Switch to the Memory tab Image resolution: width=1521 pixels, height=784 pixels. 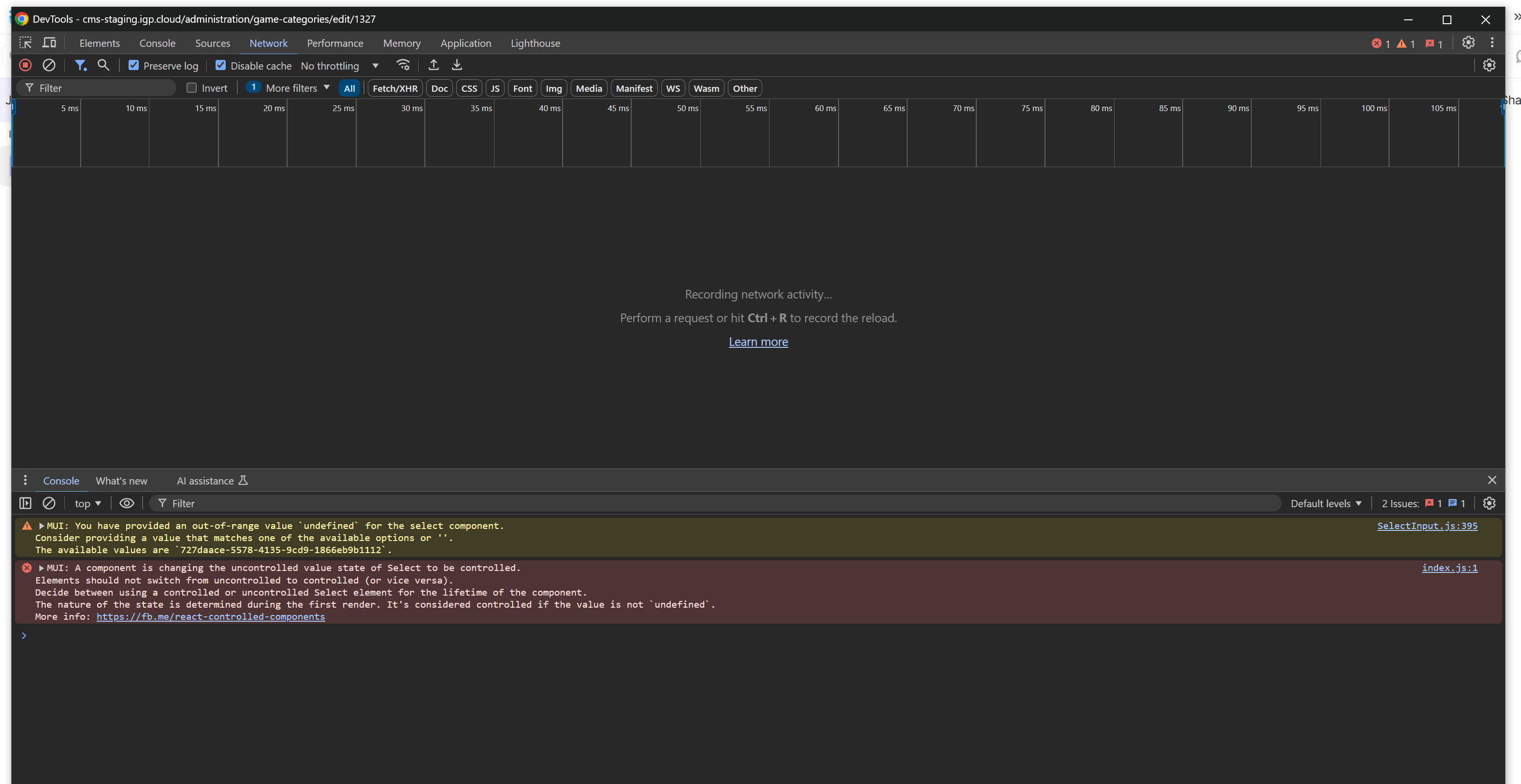(x=402, y=43)
